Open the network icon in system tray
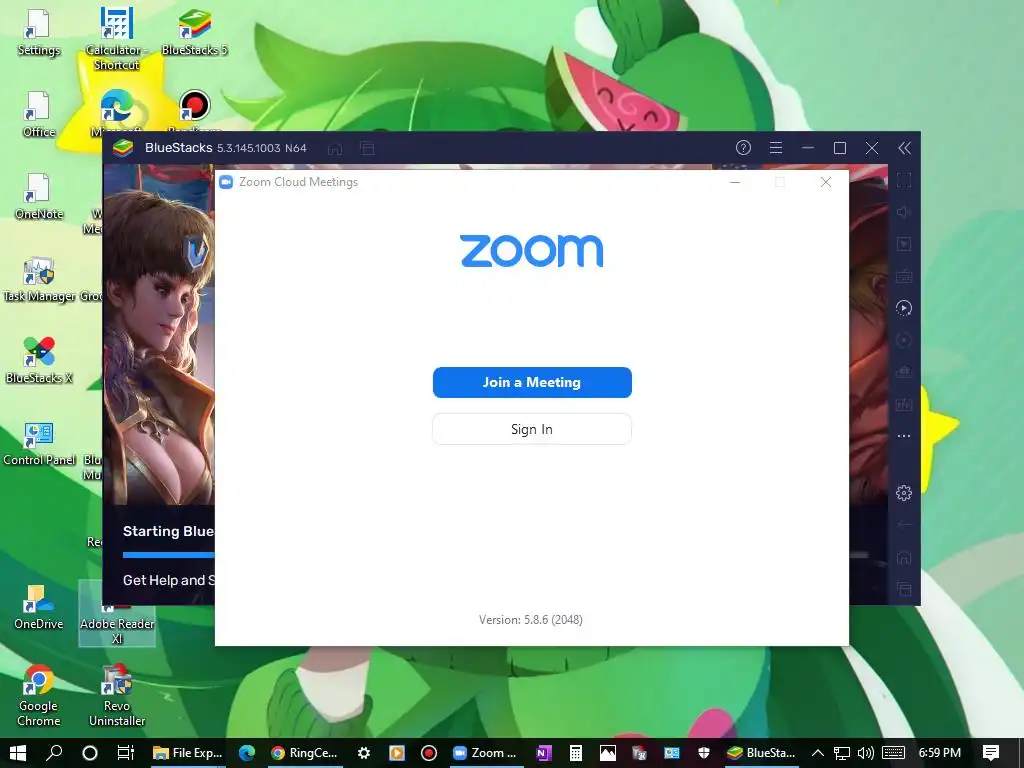This screenshot has width=1024, height=768. pyautogui.click(x=842, y=753)
